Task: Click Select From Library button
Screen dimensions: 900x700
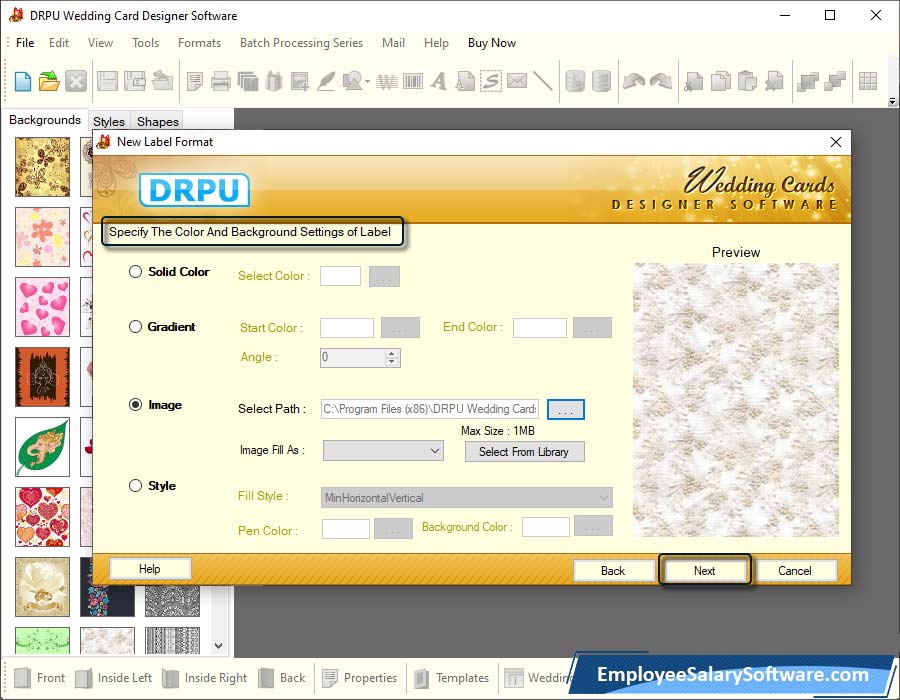Action: click(x=524, y=452)
